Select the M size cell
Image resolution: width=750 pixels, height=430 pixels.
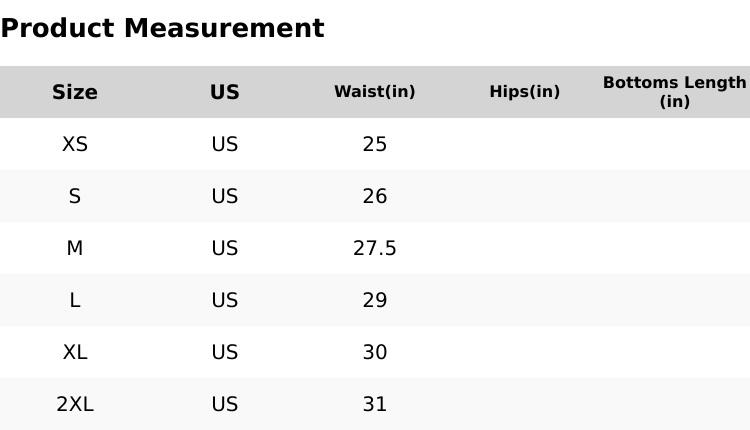click(x=75, y=248)
